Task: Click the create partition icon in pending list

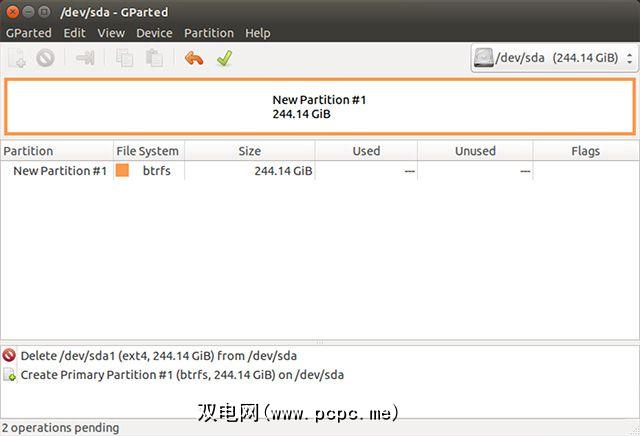Action: (9, 374)
